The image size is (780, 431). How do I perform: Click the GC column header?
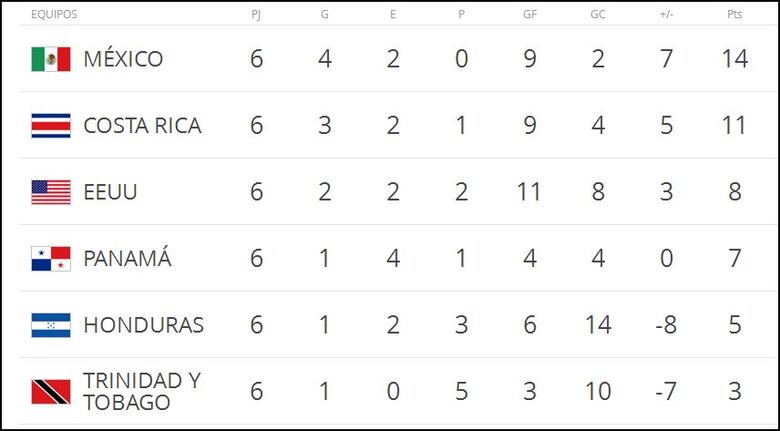click(x=597, y=15)
